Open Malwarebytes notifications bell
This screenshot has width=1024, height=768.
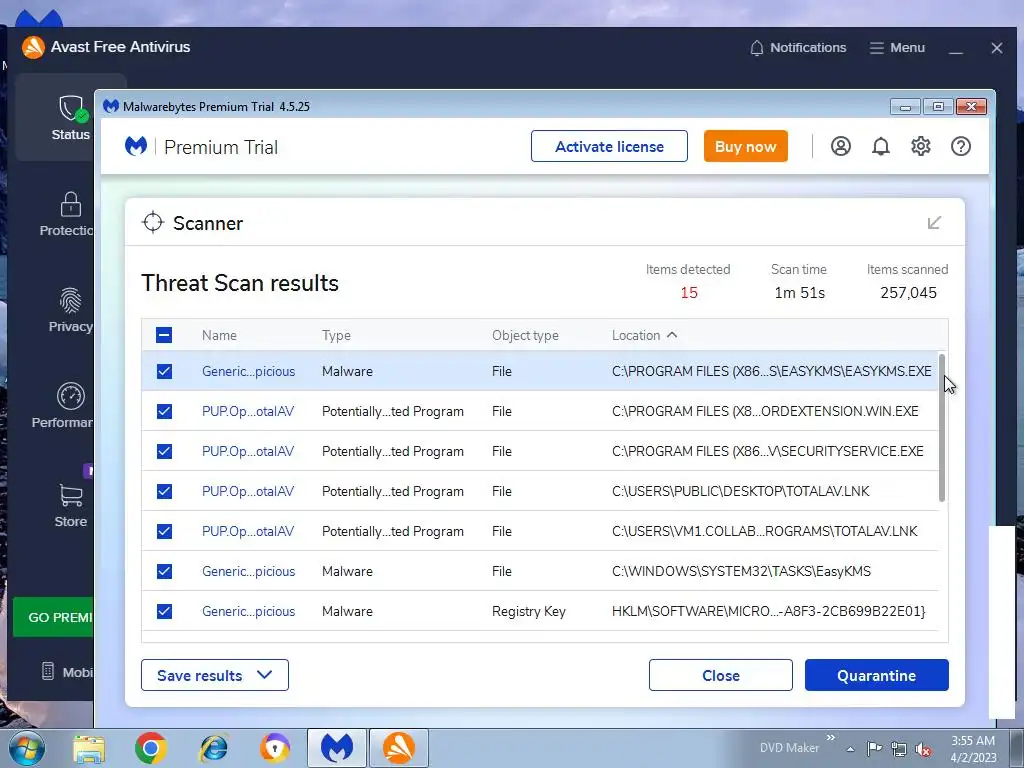(881, 146)
